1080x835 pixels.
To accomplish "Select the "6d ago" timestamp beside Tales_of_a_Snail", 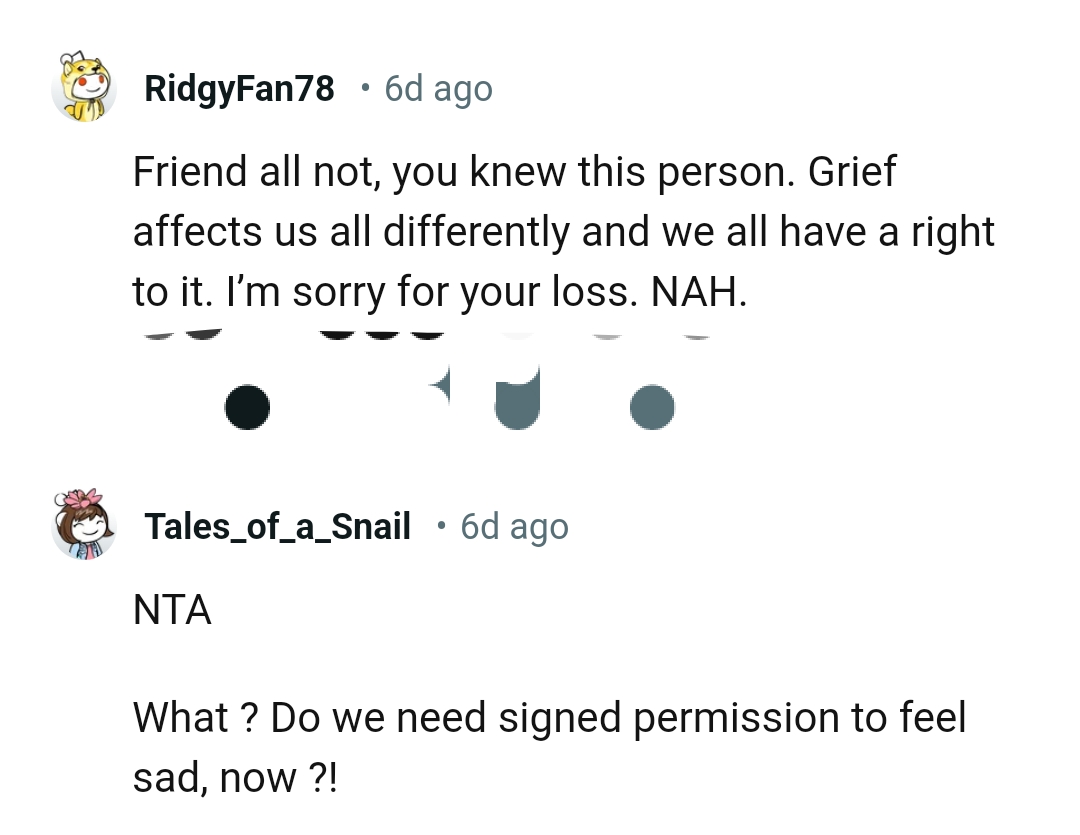I will 514,526.
